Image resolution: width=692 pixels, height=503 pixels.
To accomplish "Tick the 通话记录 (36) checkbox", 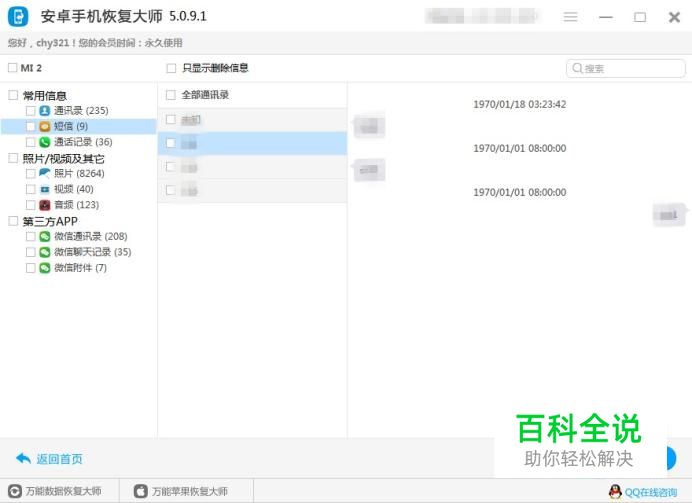I will (30, 142).
